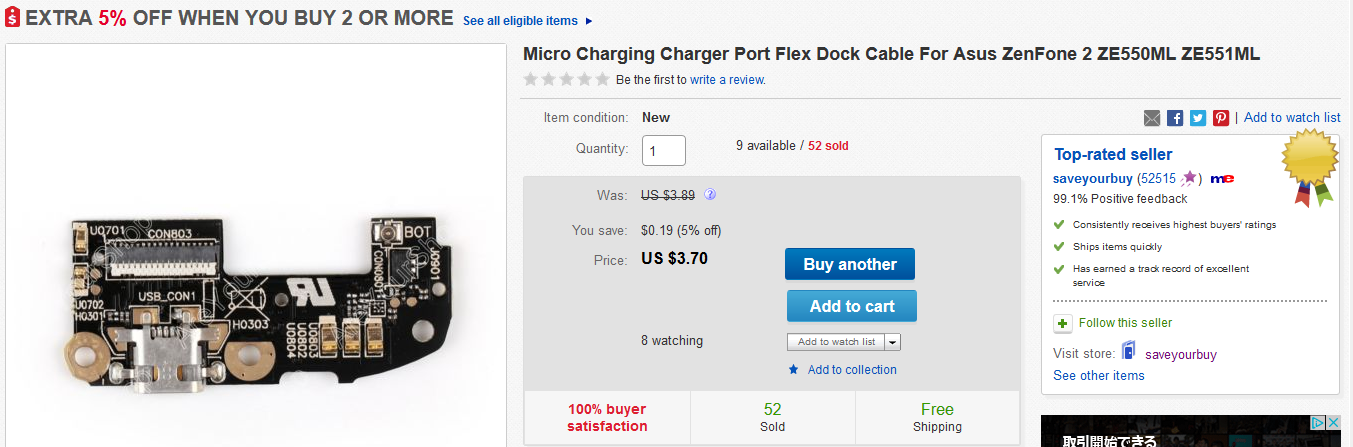Focus the Quantity input field
1353x447 pixels.
[x=664, y=151]
